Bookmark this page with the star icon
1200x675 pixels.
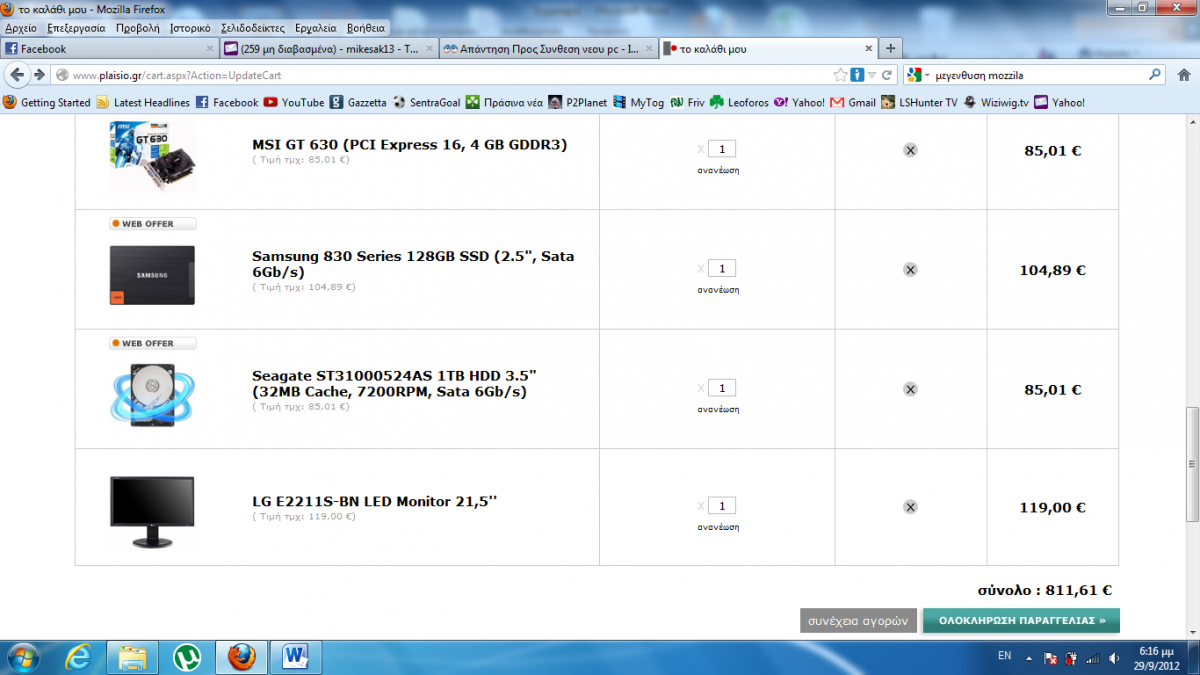[841, 75]
